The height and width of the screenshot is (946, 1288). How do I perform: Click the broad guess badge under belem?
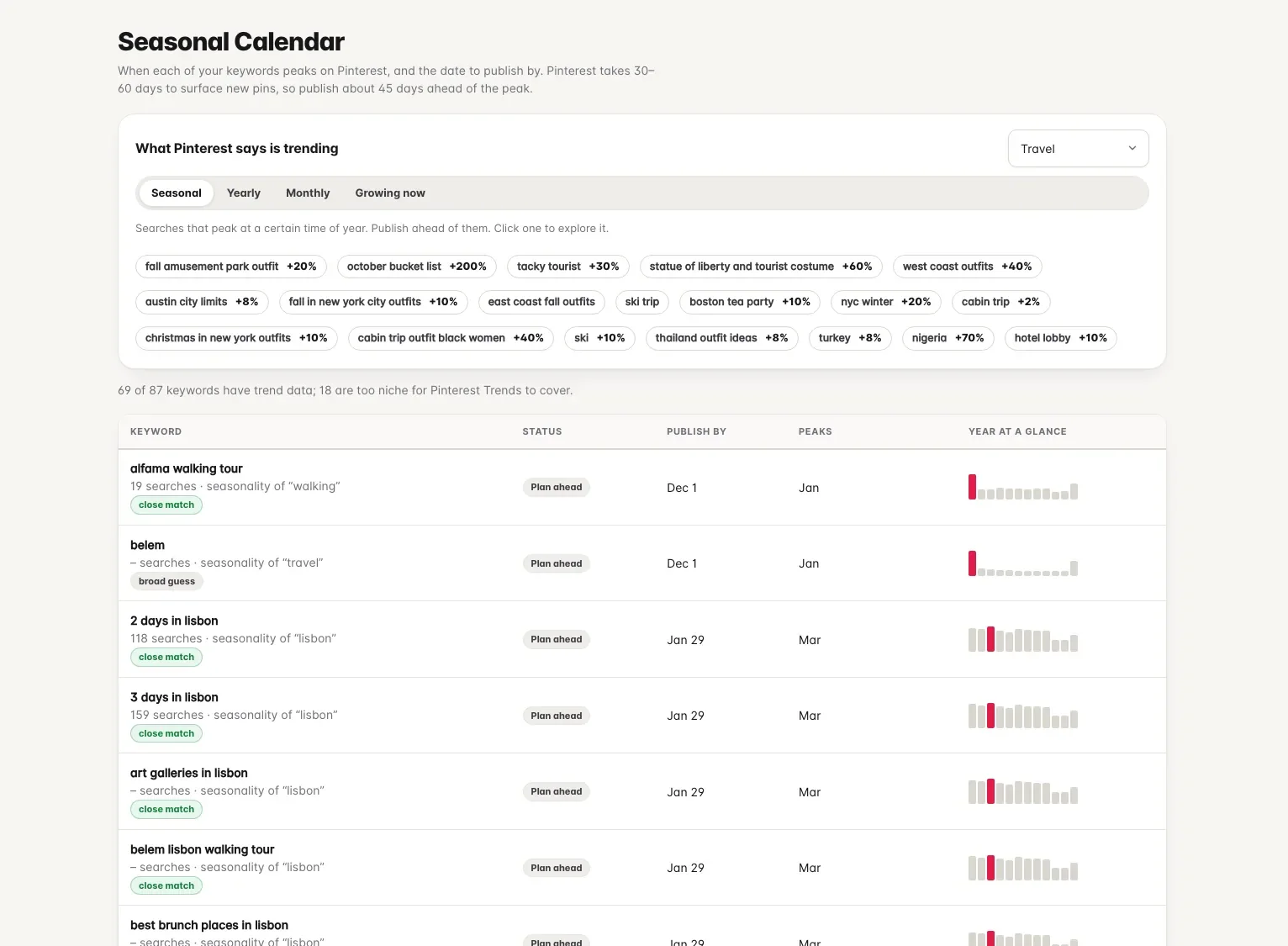166,581
